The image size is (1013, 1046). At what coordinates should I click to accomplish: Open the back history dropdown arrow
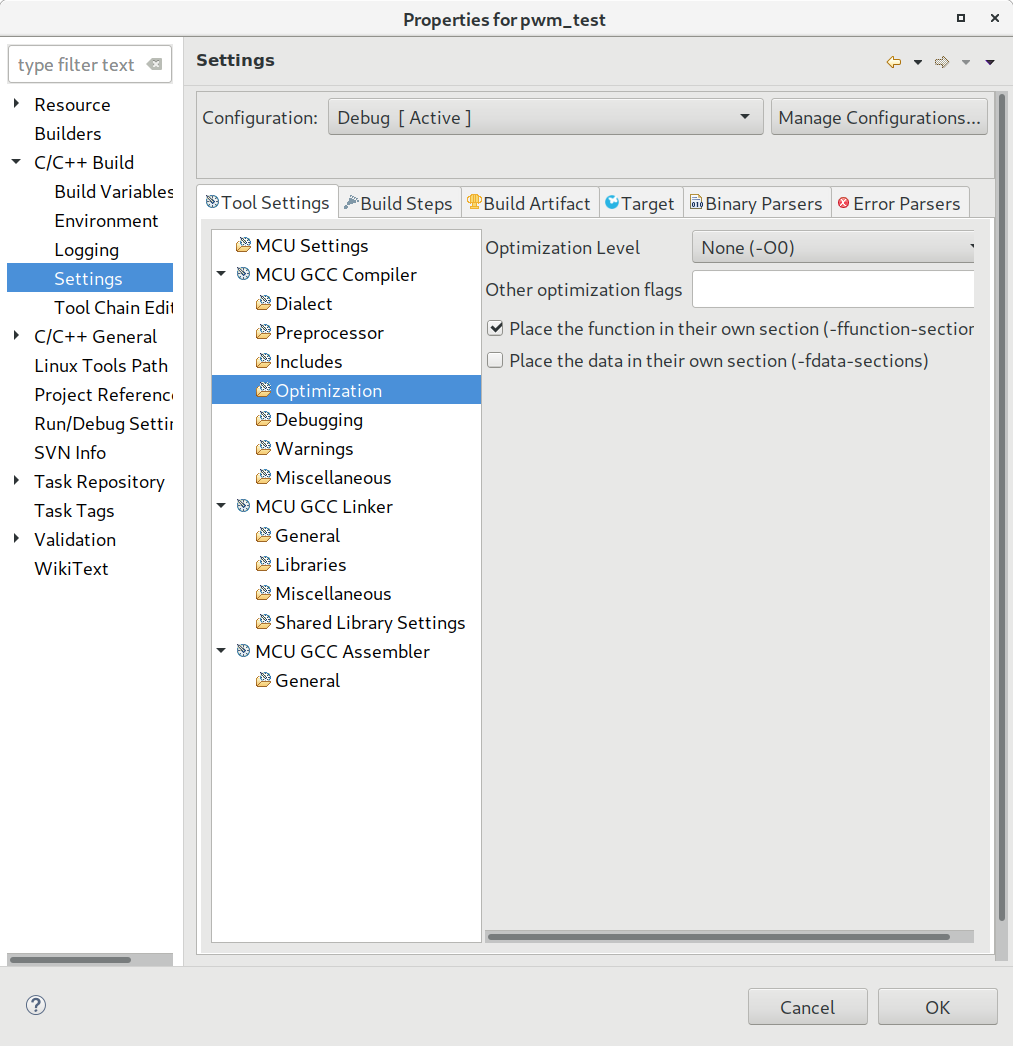tap(918, 63)
